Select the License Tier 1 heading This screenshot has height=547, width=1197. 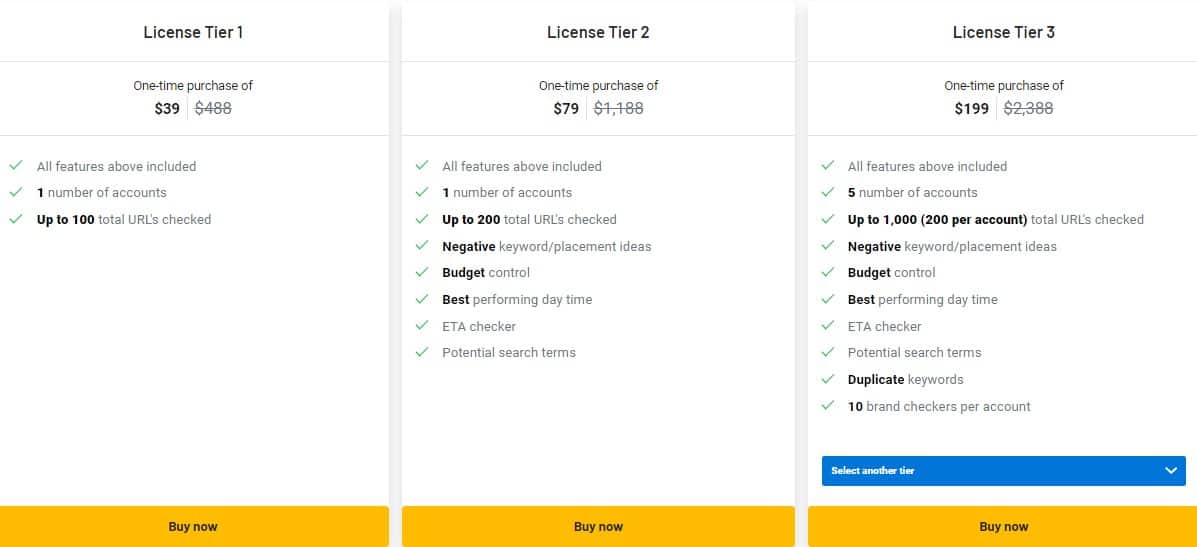(193, 32)
